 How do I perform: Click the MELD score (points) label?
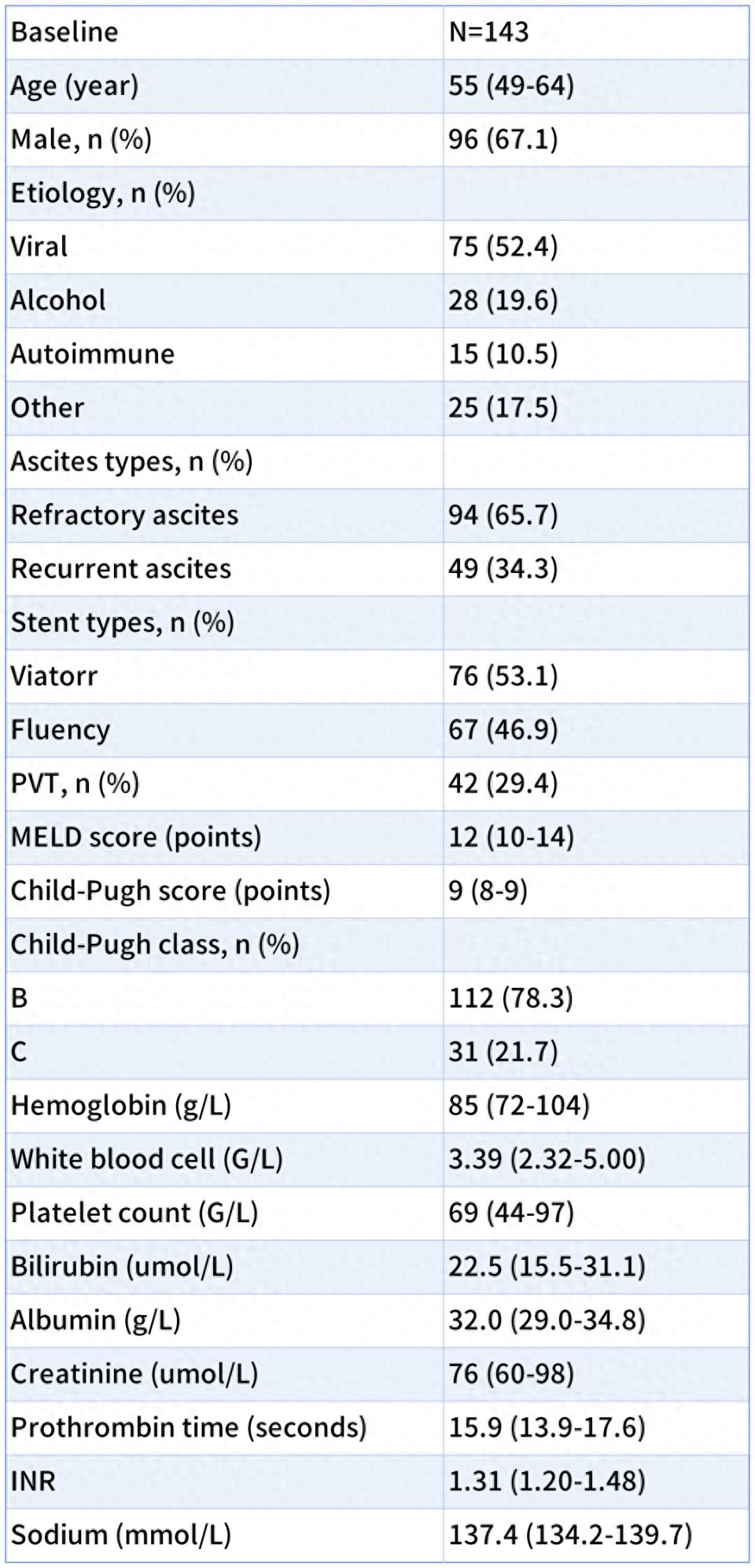(136, 837)
